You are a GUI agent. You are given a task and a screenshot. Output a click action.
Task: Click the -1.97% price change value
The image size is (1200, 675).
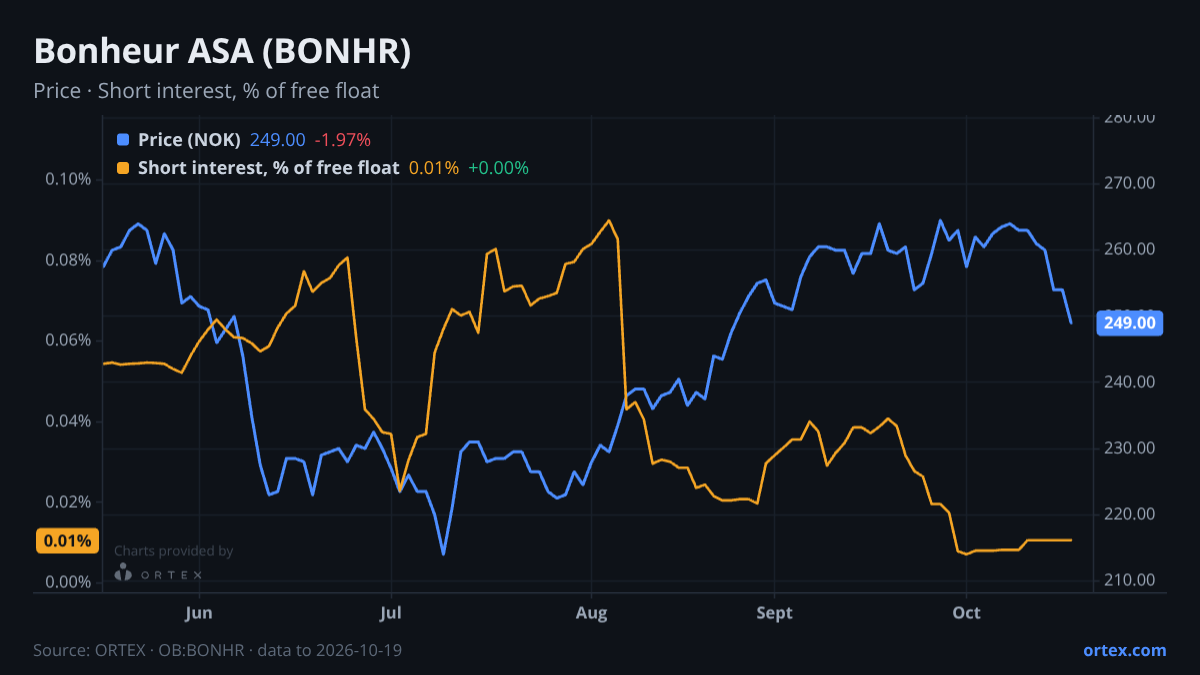click(342, 140)
